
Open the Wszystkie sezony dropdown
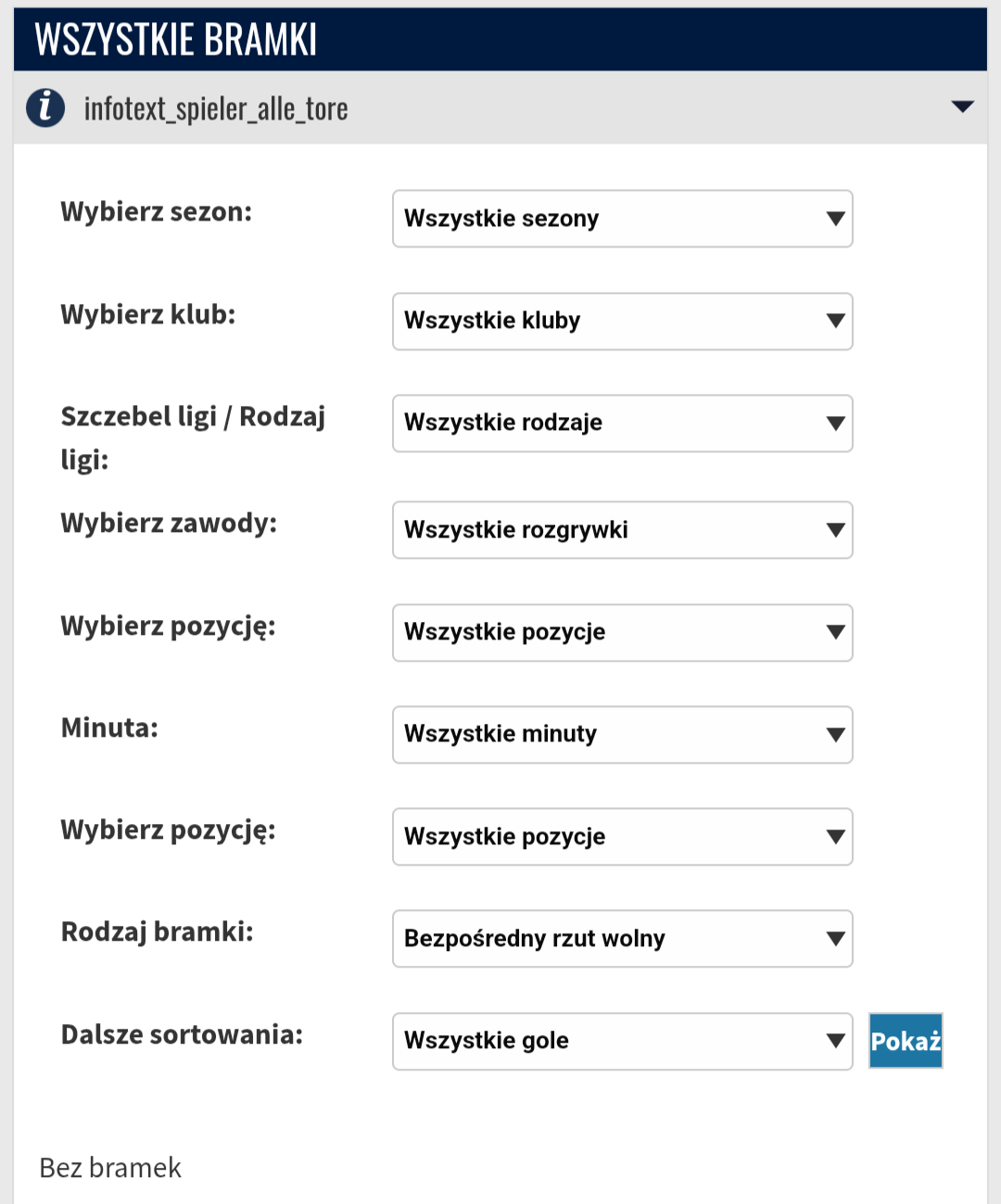[621, 219]
